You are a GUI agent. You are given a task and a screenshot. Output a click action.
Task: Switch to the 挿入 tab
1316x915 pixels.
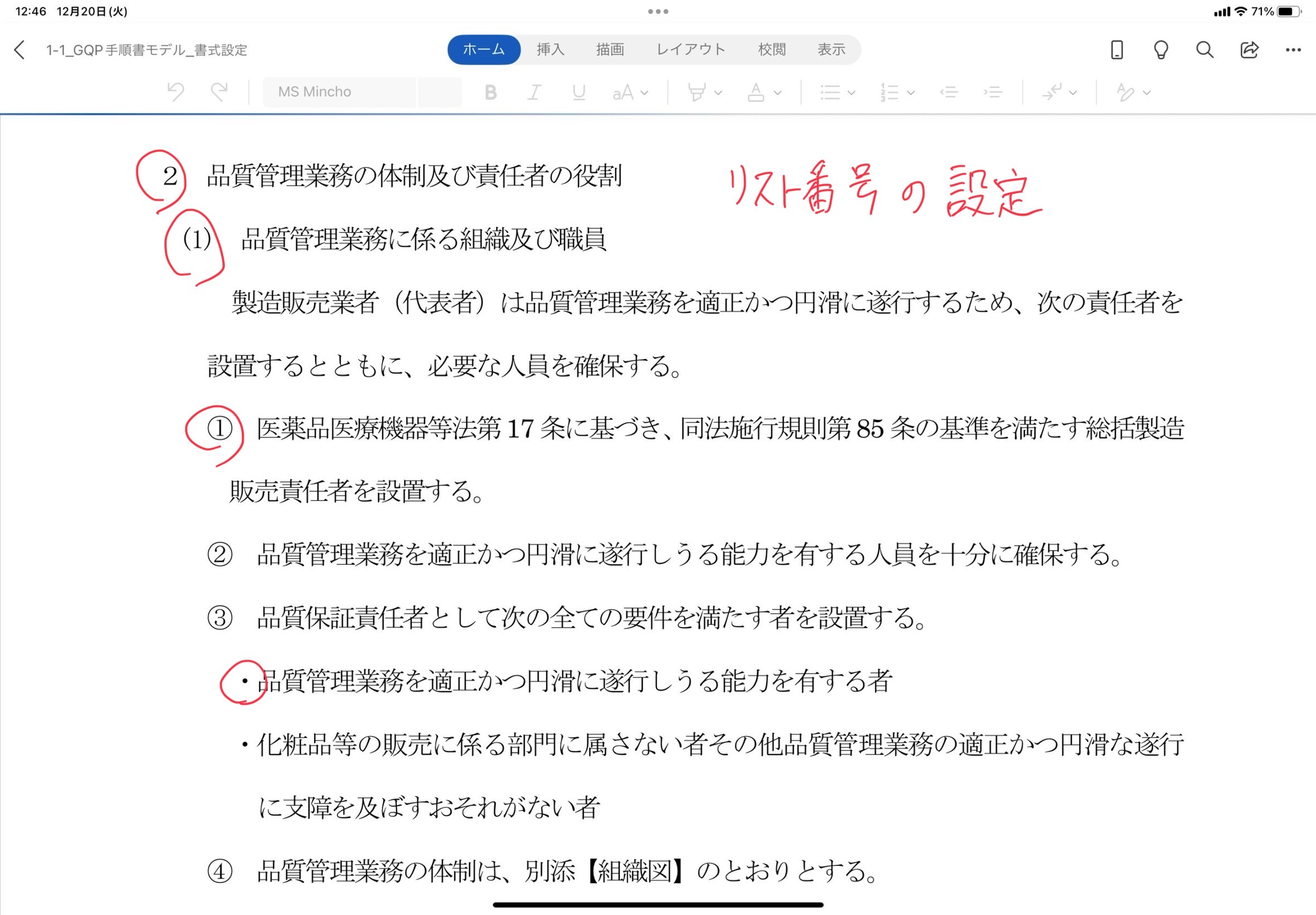(550, 50)
